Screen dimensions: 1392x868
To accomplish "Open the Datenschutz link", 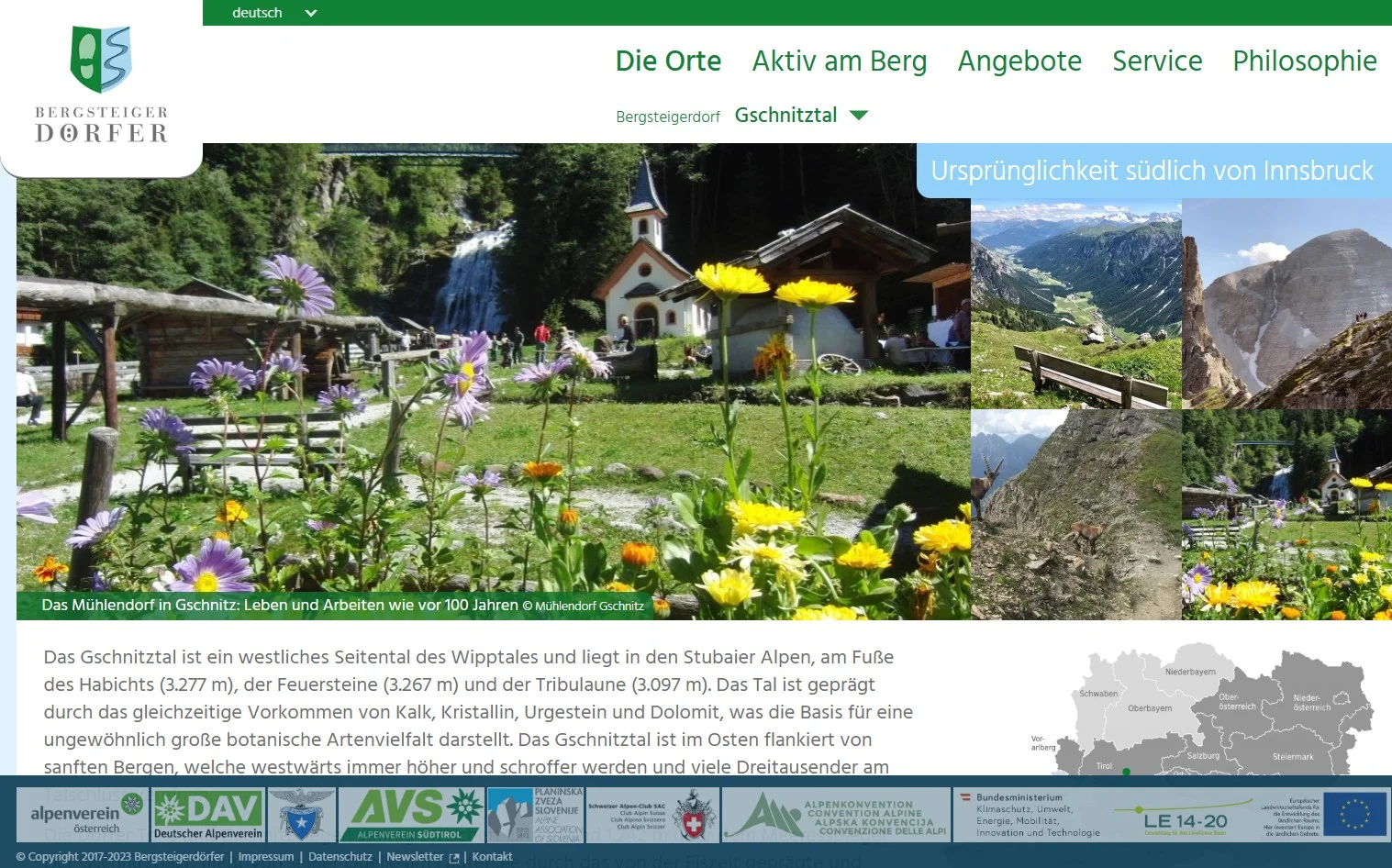I will pyautogui.click(x=340, y=856).
